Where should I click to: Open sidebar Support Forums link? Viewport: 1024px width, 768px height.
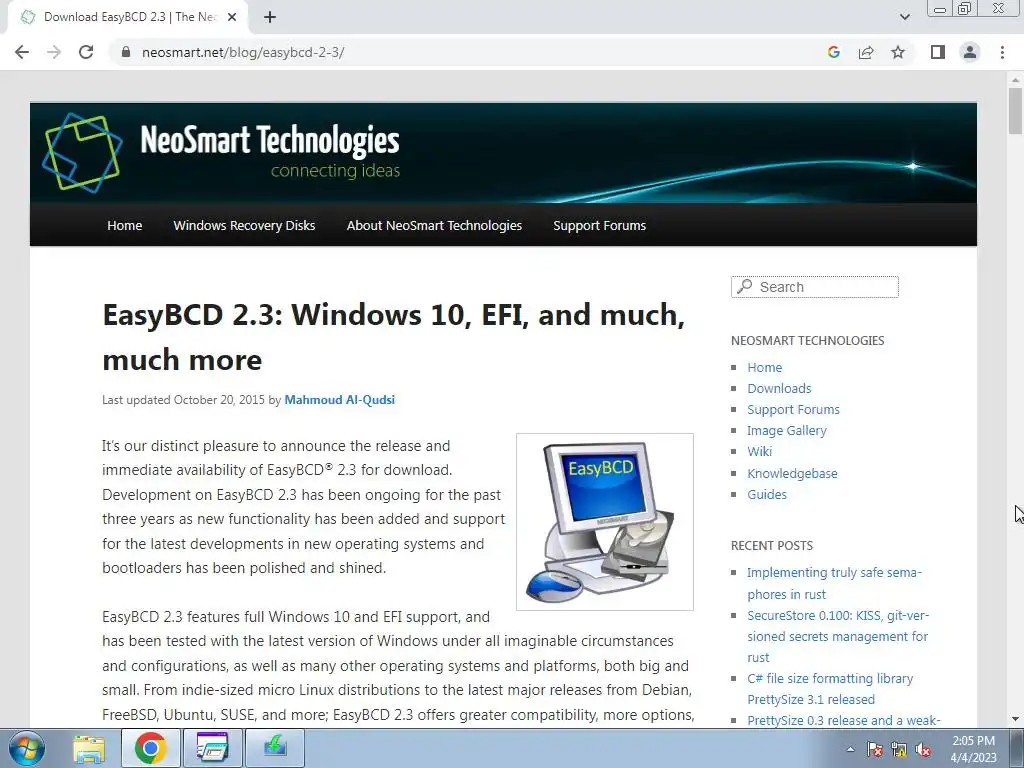(793, 409)
